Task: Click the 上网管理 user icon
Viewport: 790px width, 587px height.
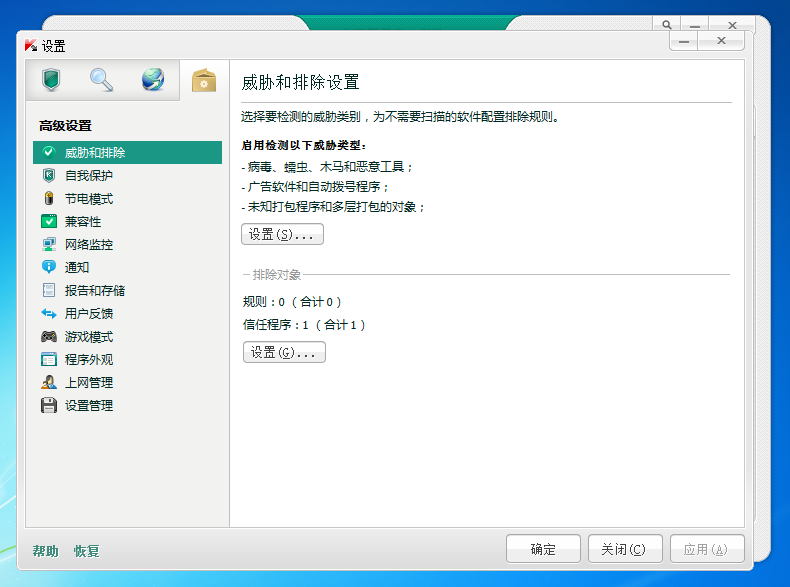Action: (49, 382)
